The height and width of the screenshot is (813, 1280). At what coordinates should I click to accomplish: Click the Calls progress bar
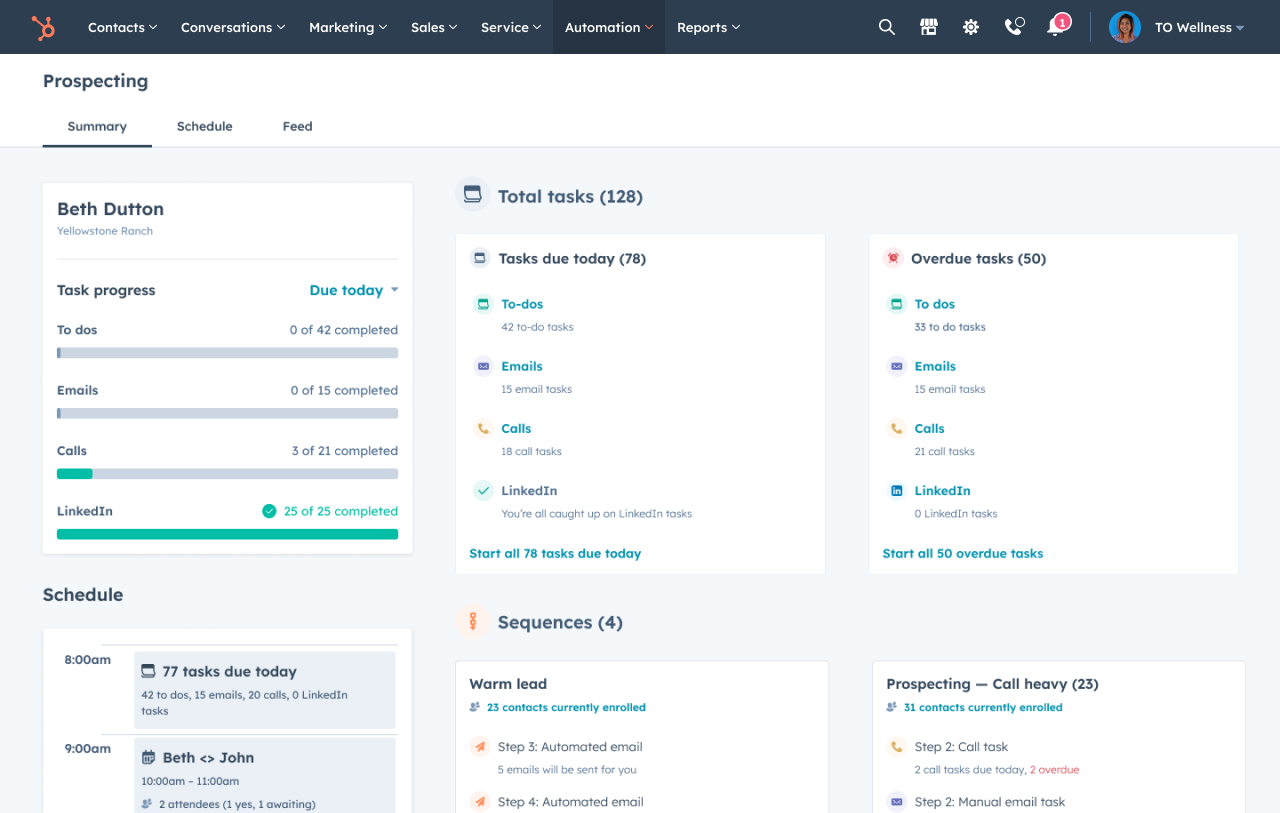[x=227, y=473]
